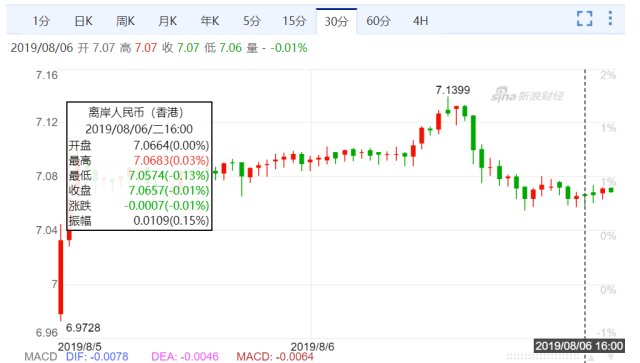Click the 最高 7.0683 row in the tooltip
Viewport: 640px width, 363px height.
tap(139, 160)
